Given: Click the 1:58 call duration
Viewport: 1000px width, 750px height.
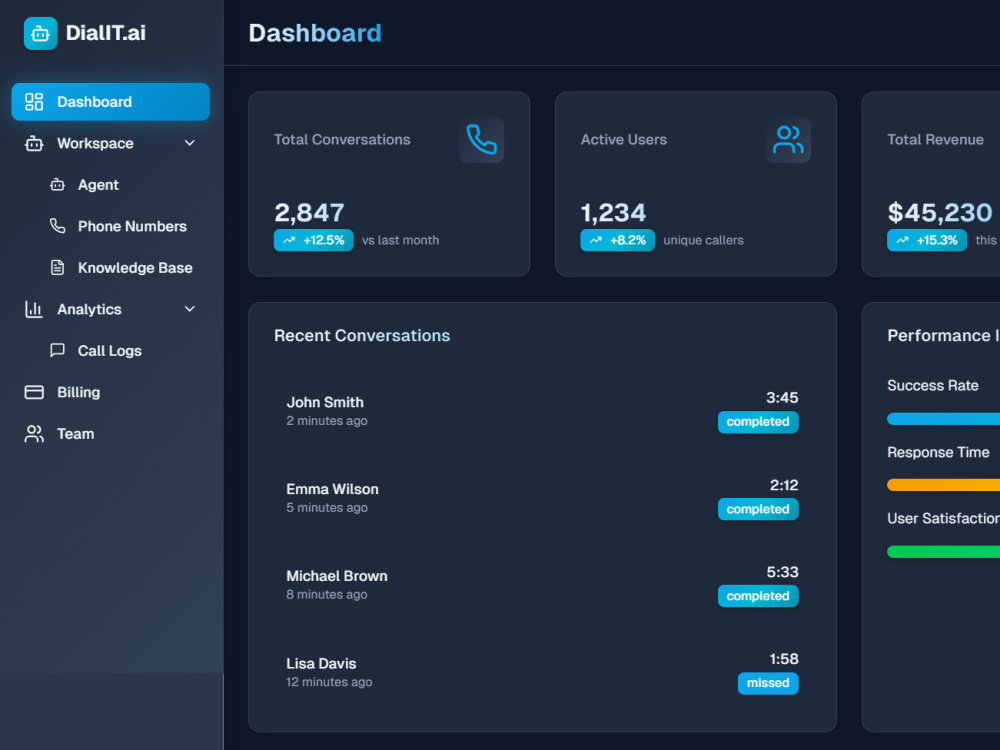Looking at the screenshot, I should 784,659.
